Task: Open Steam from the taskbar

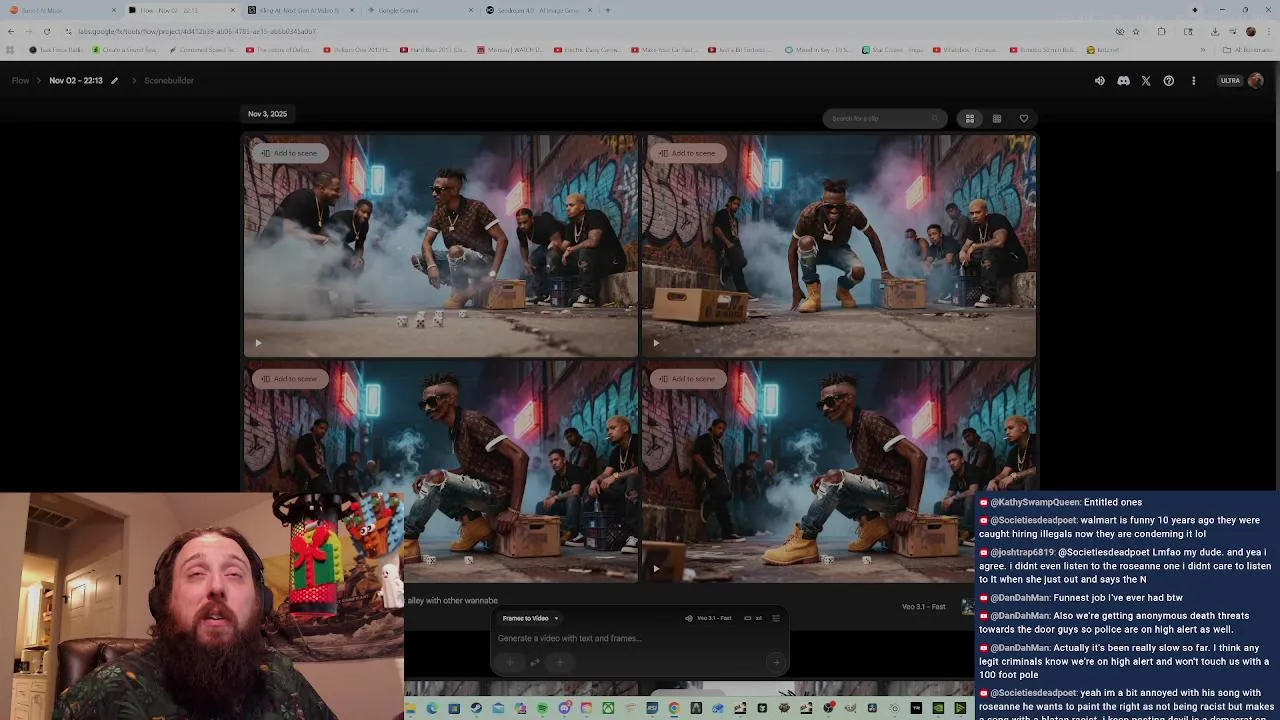Action: pyautogui.click(x=476, y=708)
